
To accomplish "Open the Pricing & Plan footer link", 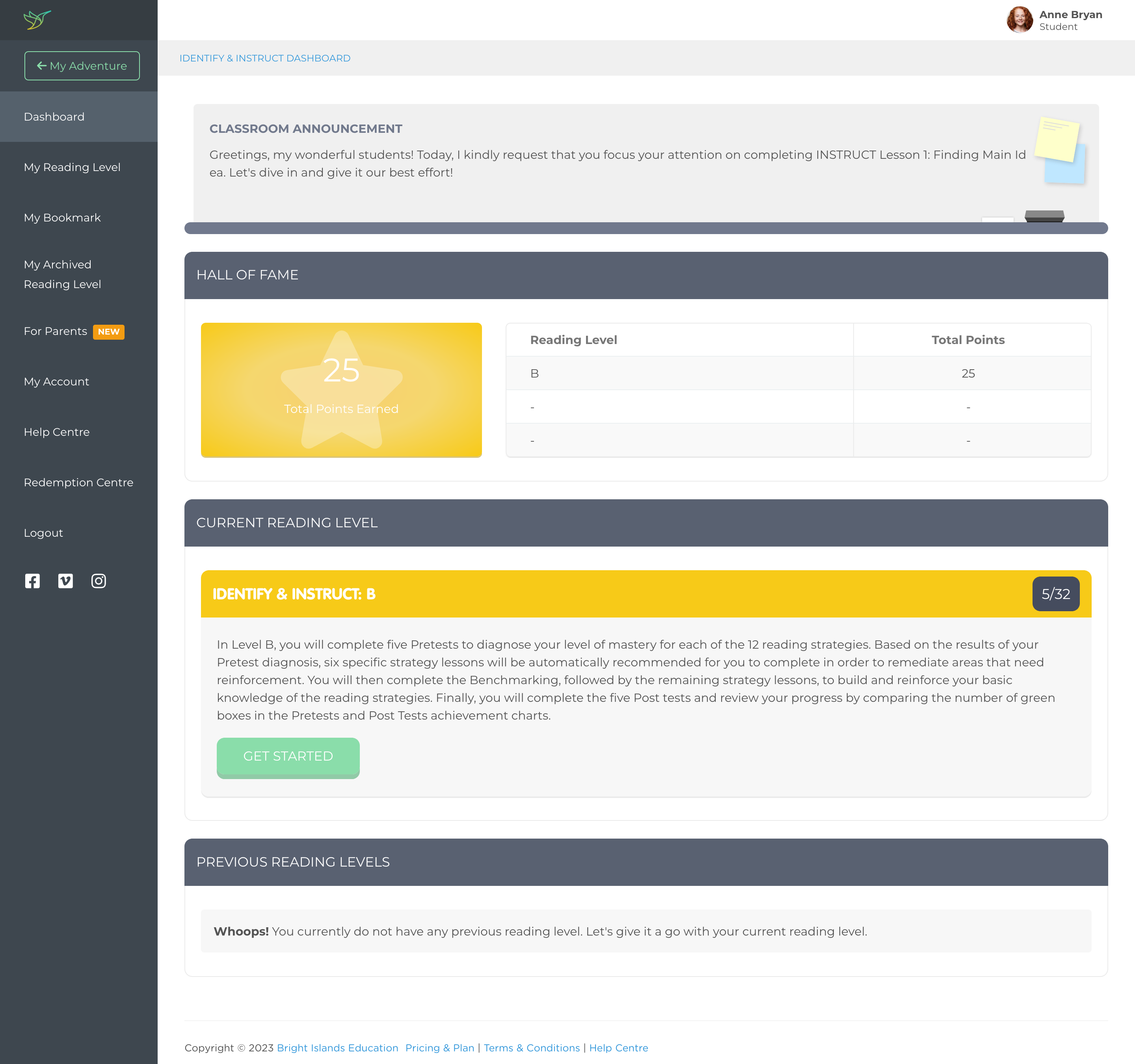I will (x=439, y=1048).
